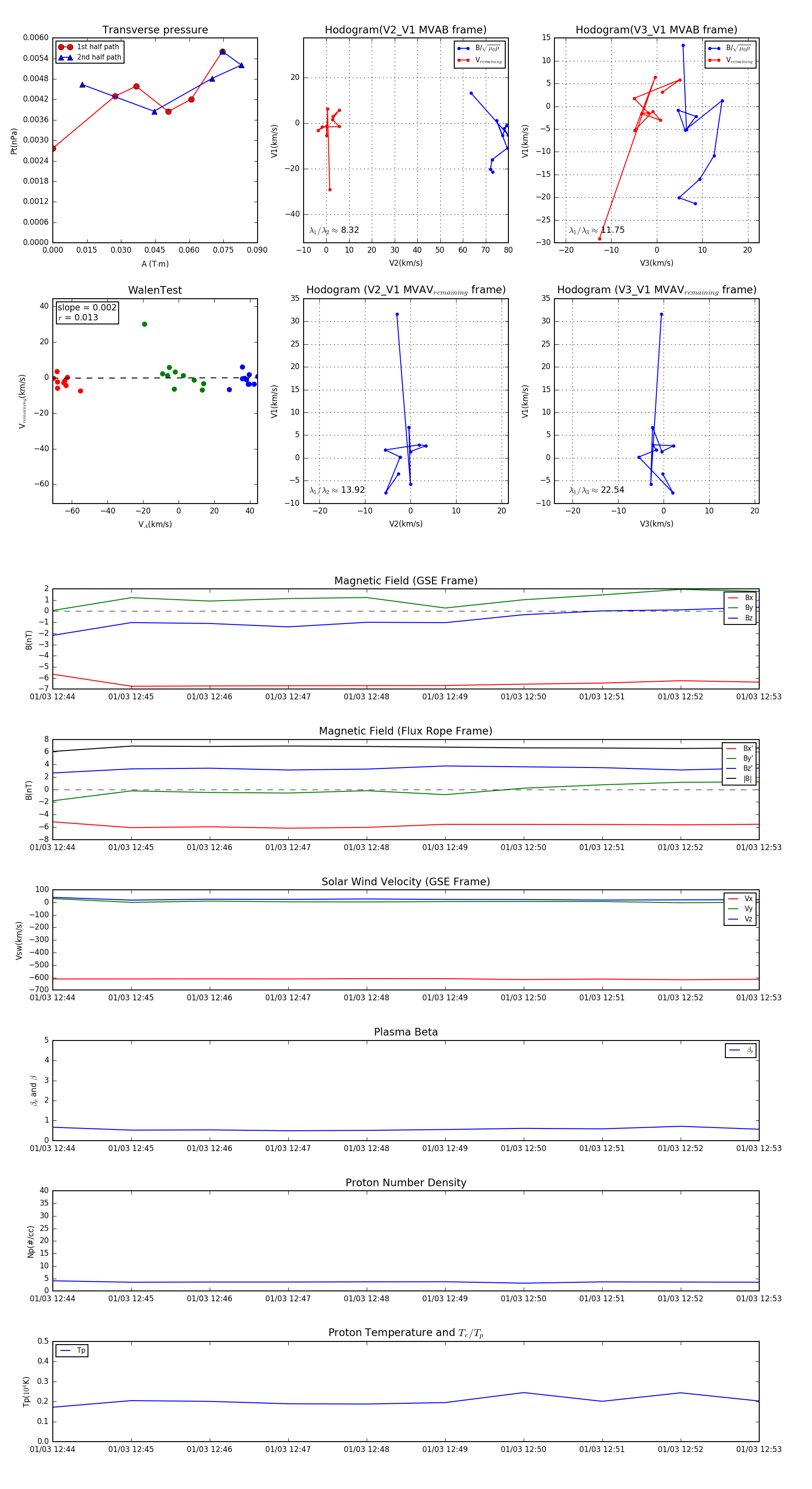The width and height of the screenshot is (812, 1489).
Task: Click 'Hodogram(V3_V1 MVAB frame)' title
Action: (656, 30)
